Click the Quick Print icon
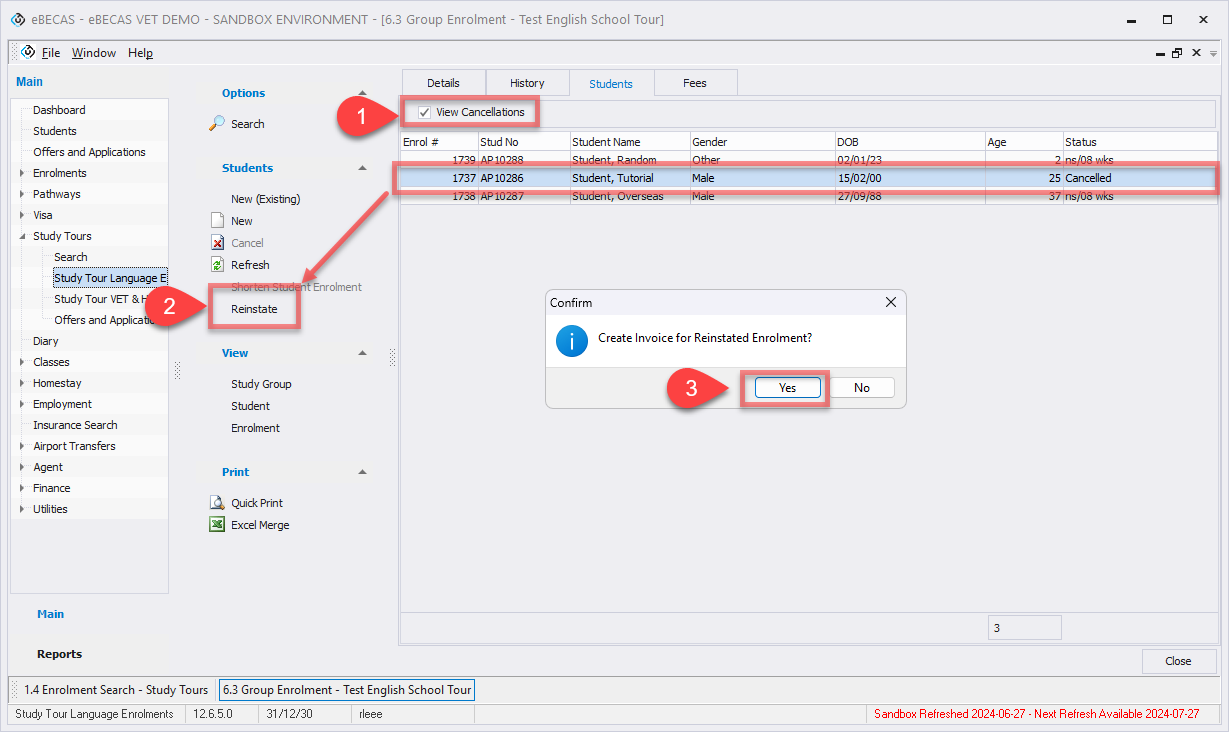This screenshot has height=732, width=1229. pos(217,503)
